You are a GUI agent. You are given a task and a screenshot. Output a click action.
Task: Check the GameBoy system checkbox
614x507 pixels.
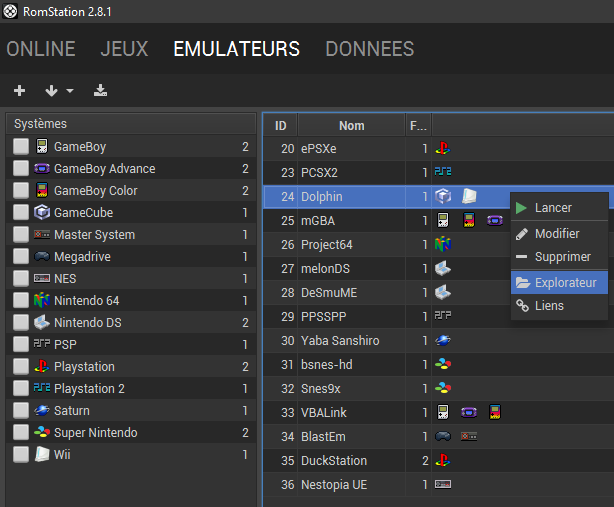coord(21,147)
